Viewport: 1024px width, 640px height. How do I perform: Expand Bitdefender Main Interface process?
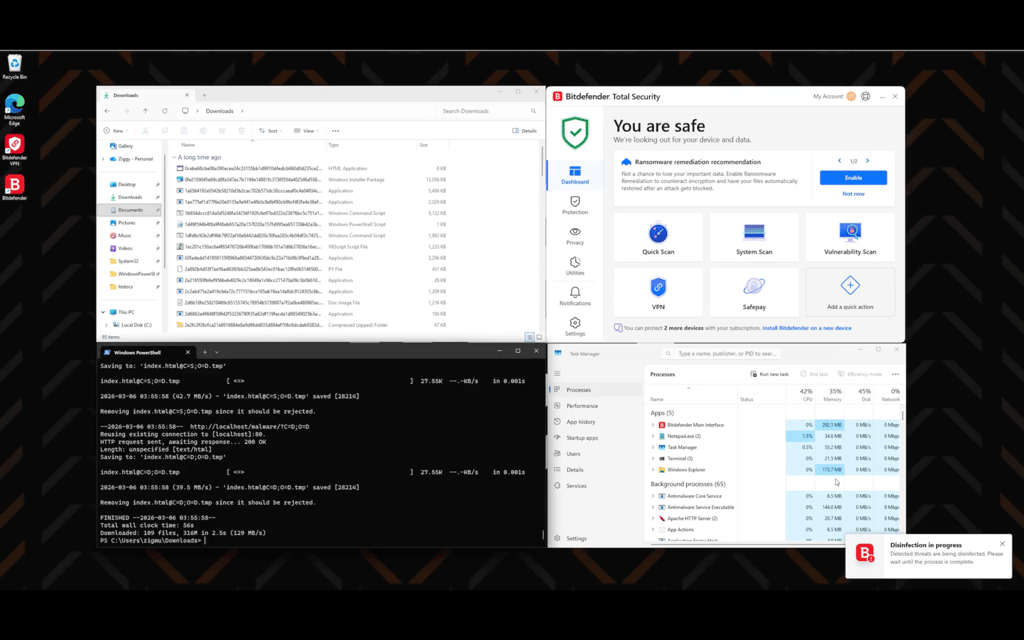652,425
